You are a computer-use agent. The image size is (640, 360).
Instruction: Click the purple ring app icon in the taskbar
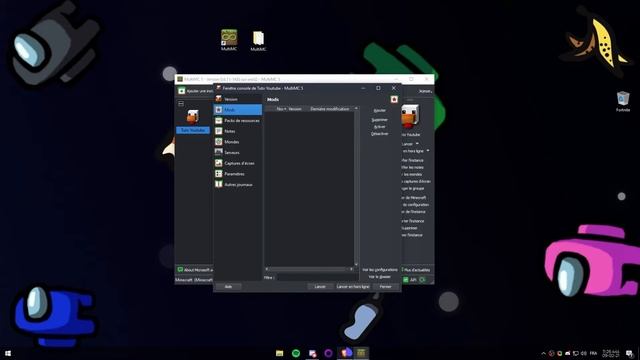click(329, 353)
